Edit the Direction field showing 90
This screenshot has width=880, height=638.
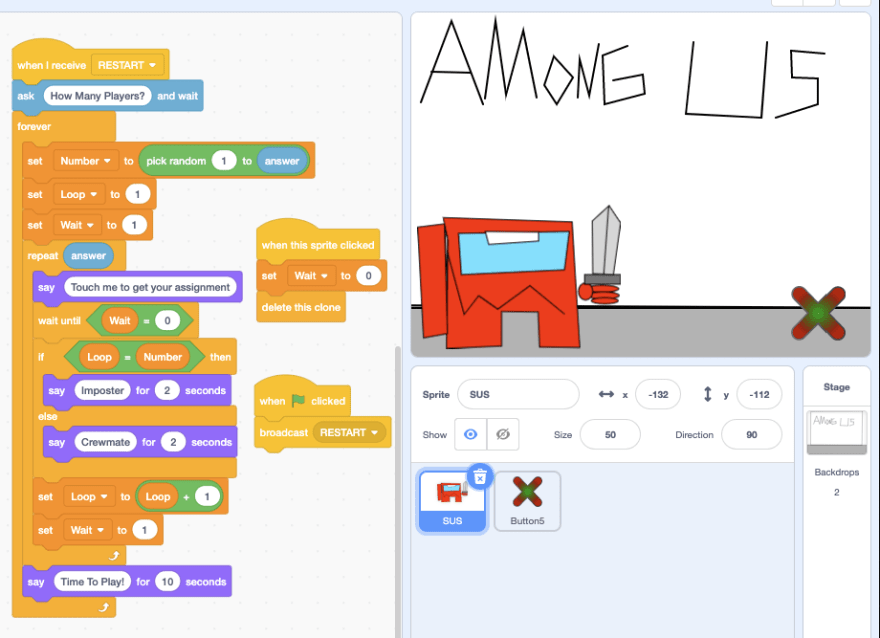coord(751,435)
